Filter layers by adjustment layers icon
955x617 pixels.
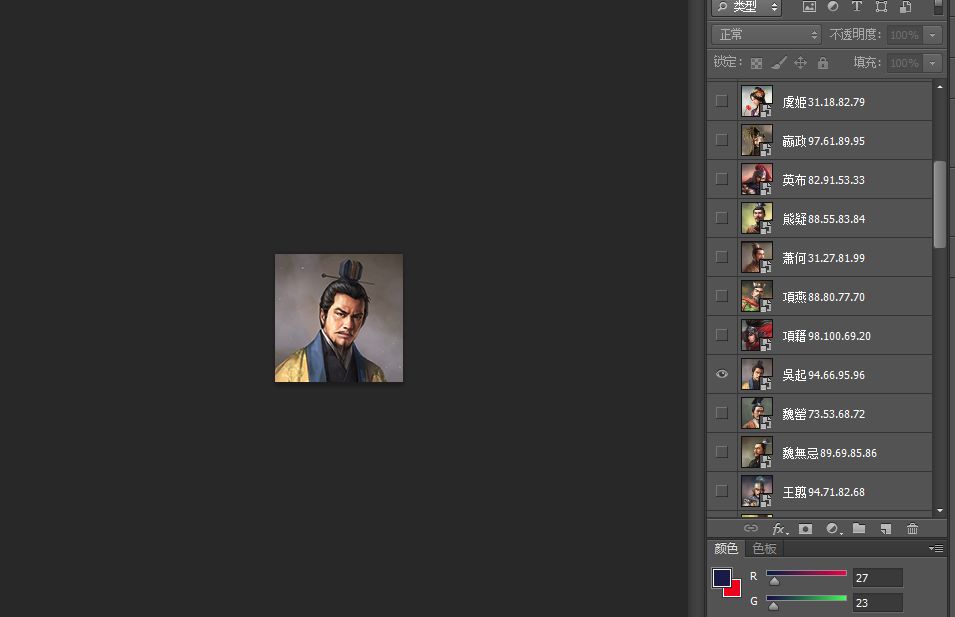[833, 7]
